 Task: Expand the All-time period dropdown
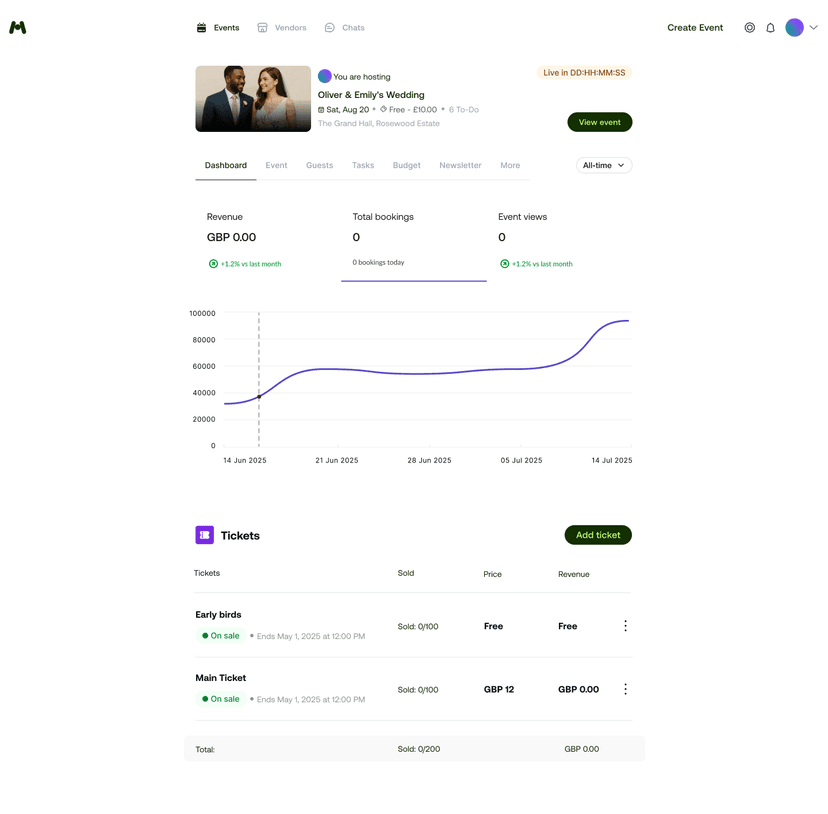coord(604,165)
